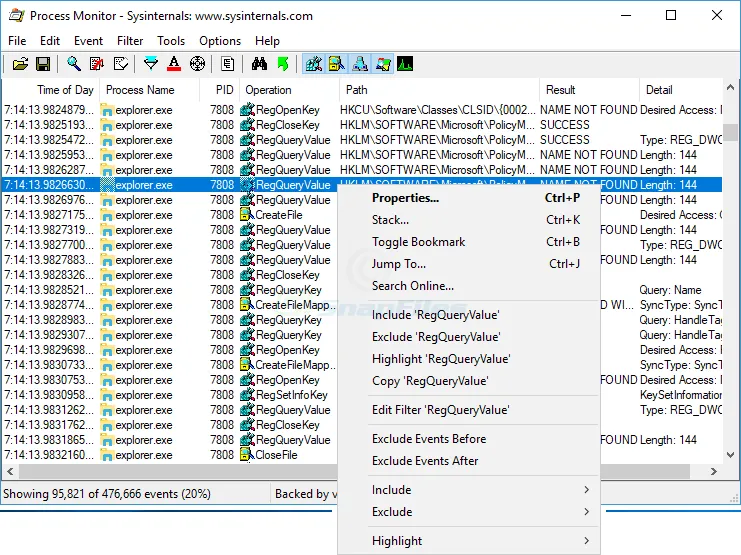Open a saved log with the Open toolbar icon

pos(20,64)
